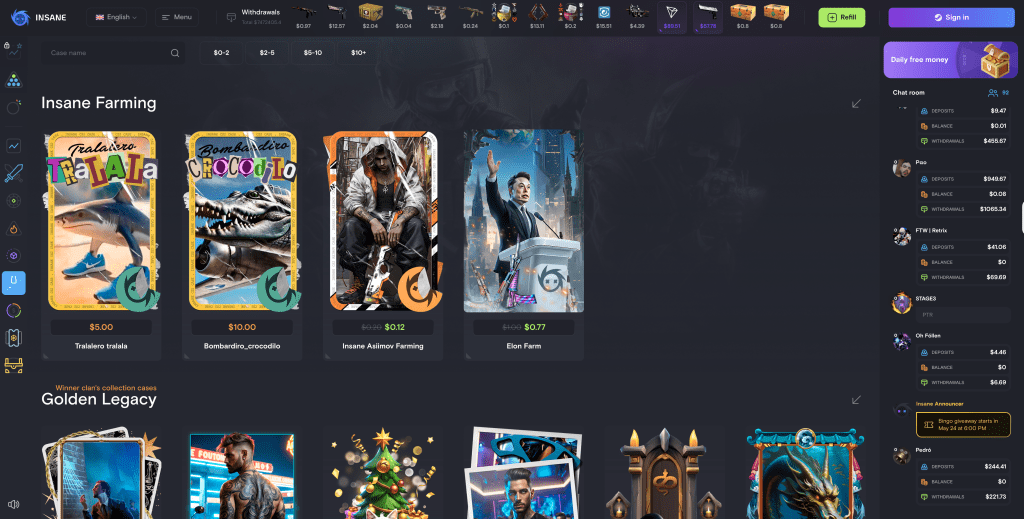Click the $4.39 rifle drop in feed

pyautogui.click(x=637, y=17)
